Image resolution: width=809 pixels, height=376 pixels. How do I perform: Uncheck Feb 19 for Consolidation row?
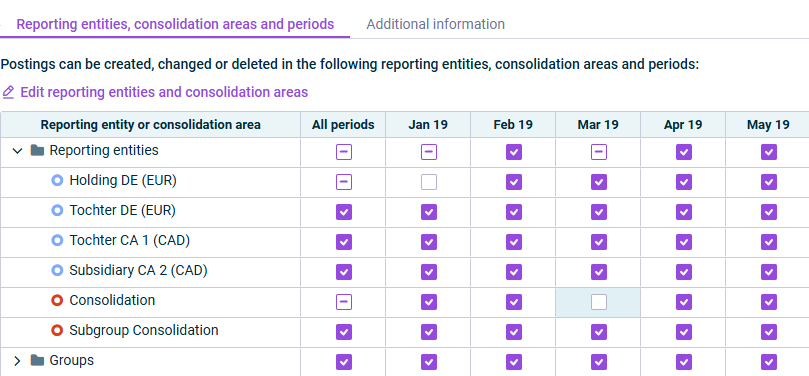(514, 302)
